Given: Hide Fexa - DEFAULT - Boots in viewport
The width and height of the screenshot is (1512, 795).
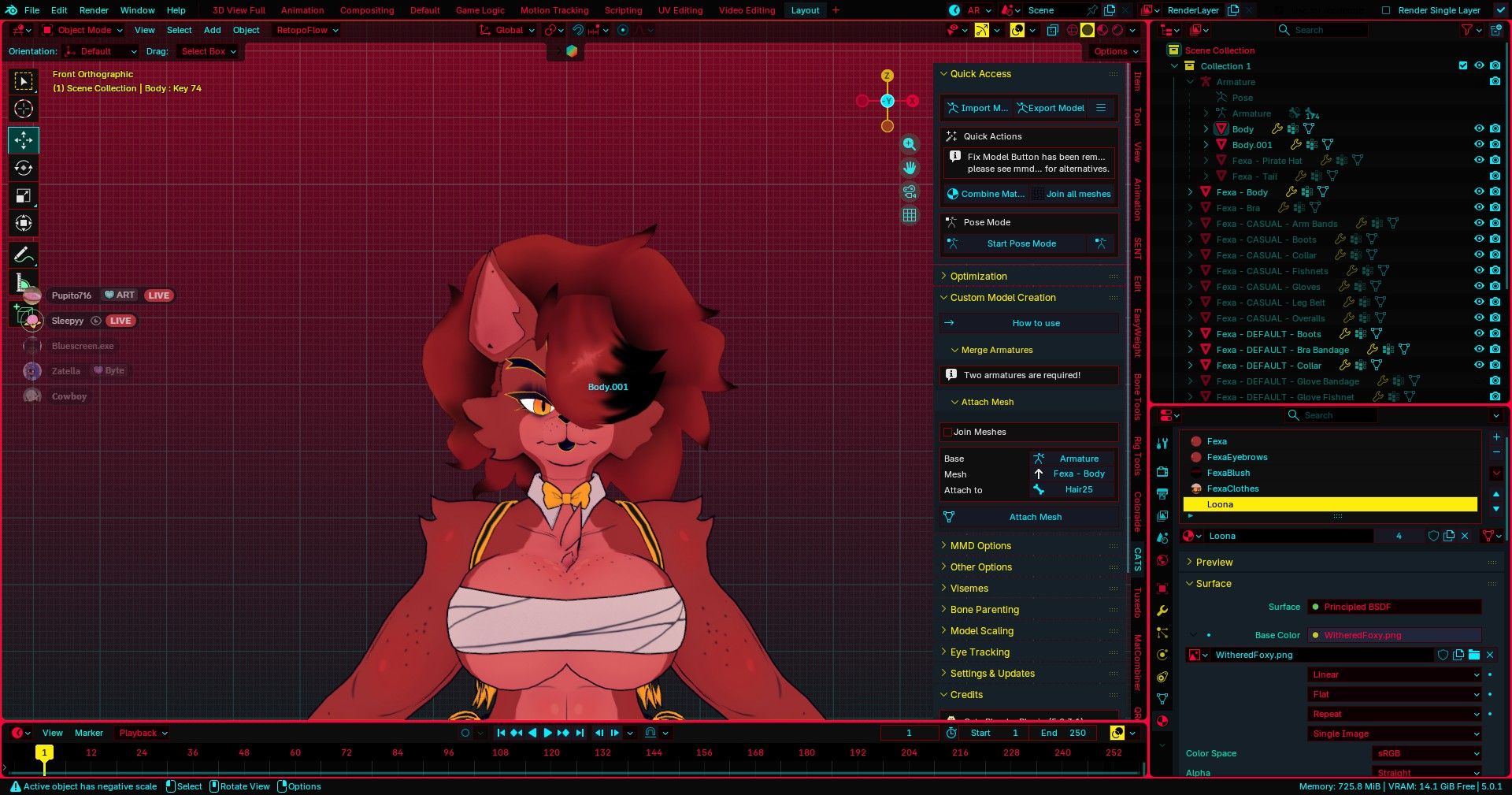Looking at the screenshot, I should 1479,333.
